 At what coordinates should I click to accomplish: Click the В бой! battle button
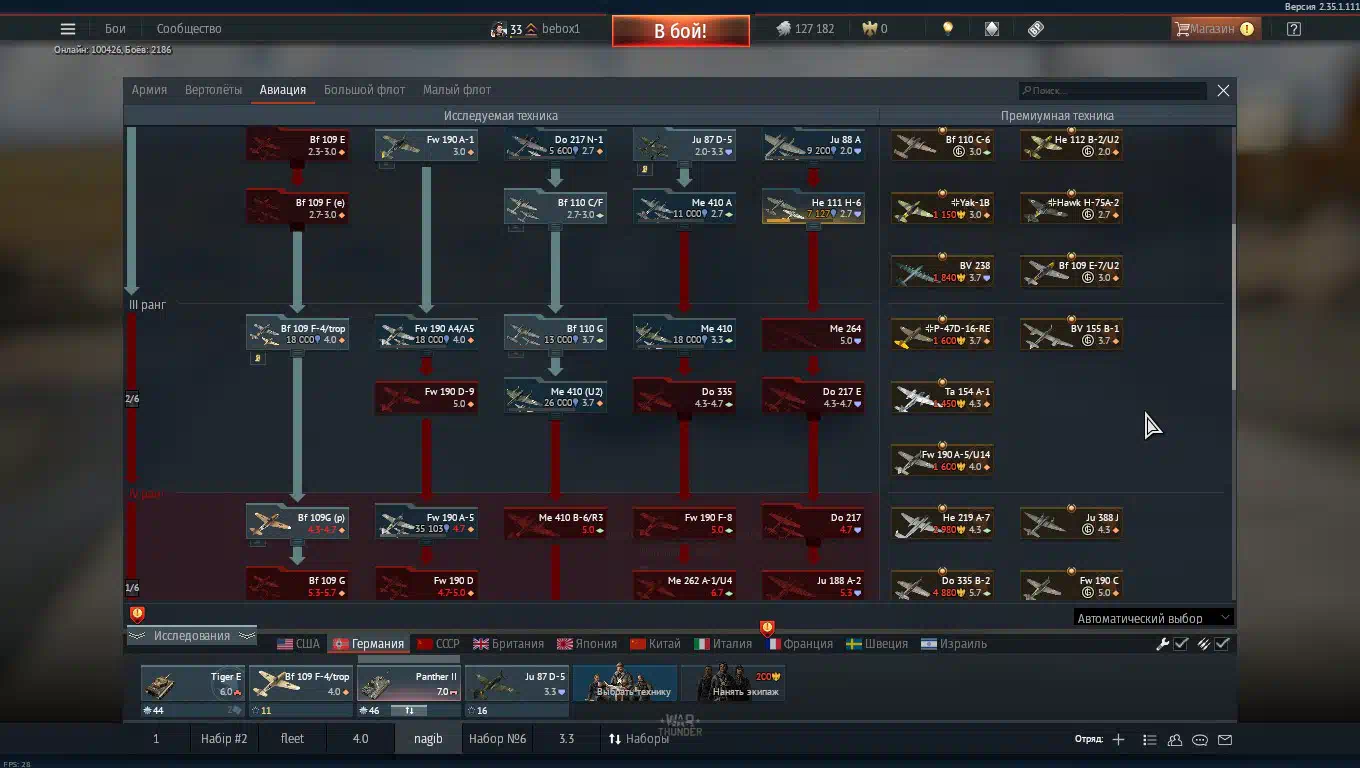tap(680, 31)
